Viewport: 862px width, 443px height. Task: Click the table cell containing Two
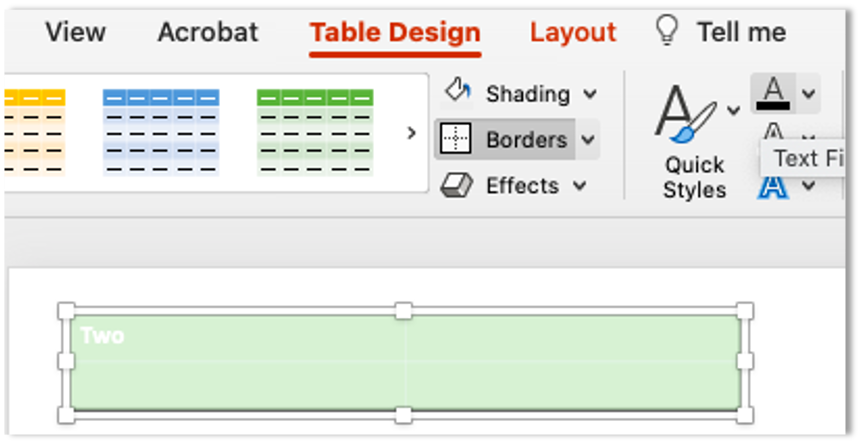[236, 337]
